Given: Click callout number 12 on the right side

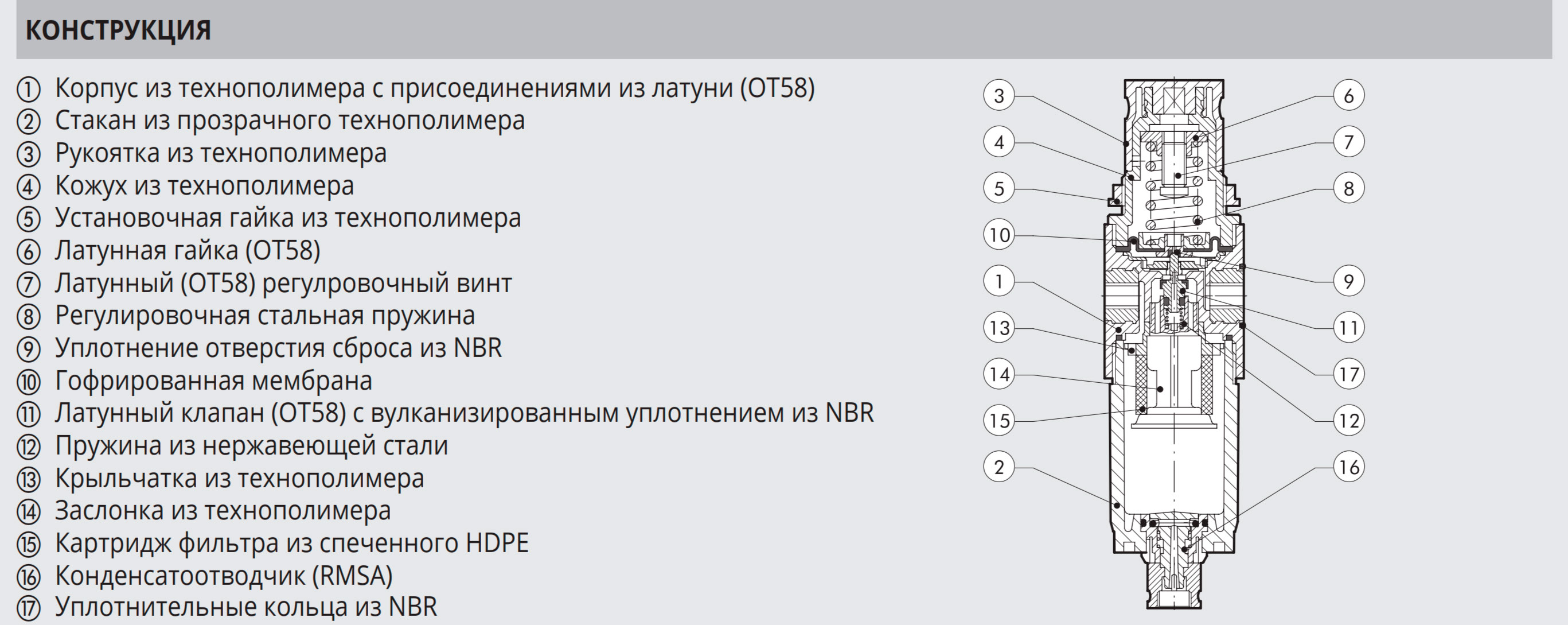Looking at the screenshot, I should click(x=1348, y=420).
